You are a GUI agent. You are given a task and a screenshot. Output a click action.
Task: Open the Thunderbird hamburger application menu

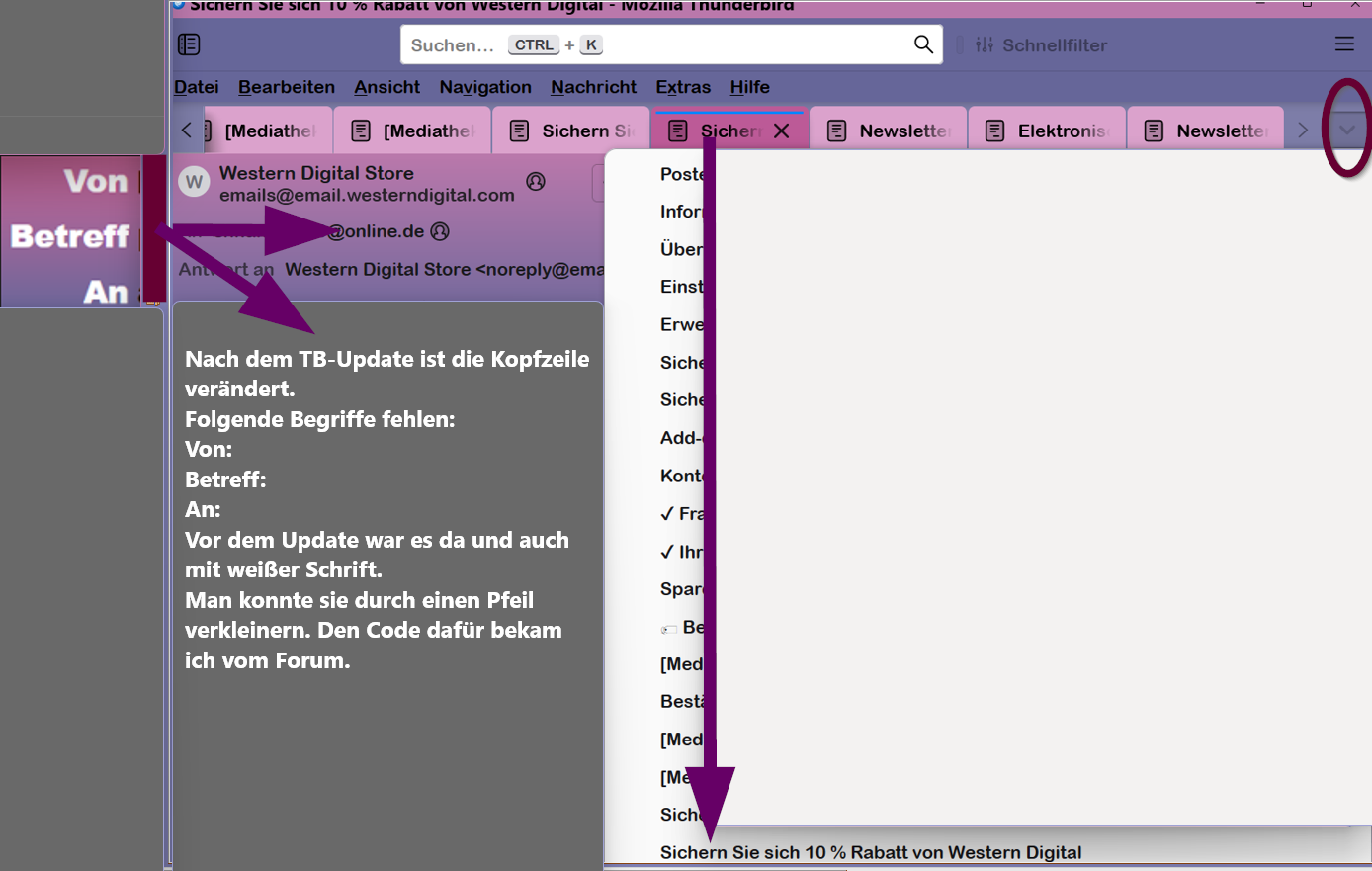coord(1344,44)
